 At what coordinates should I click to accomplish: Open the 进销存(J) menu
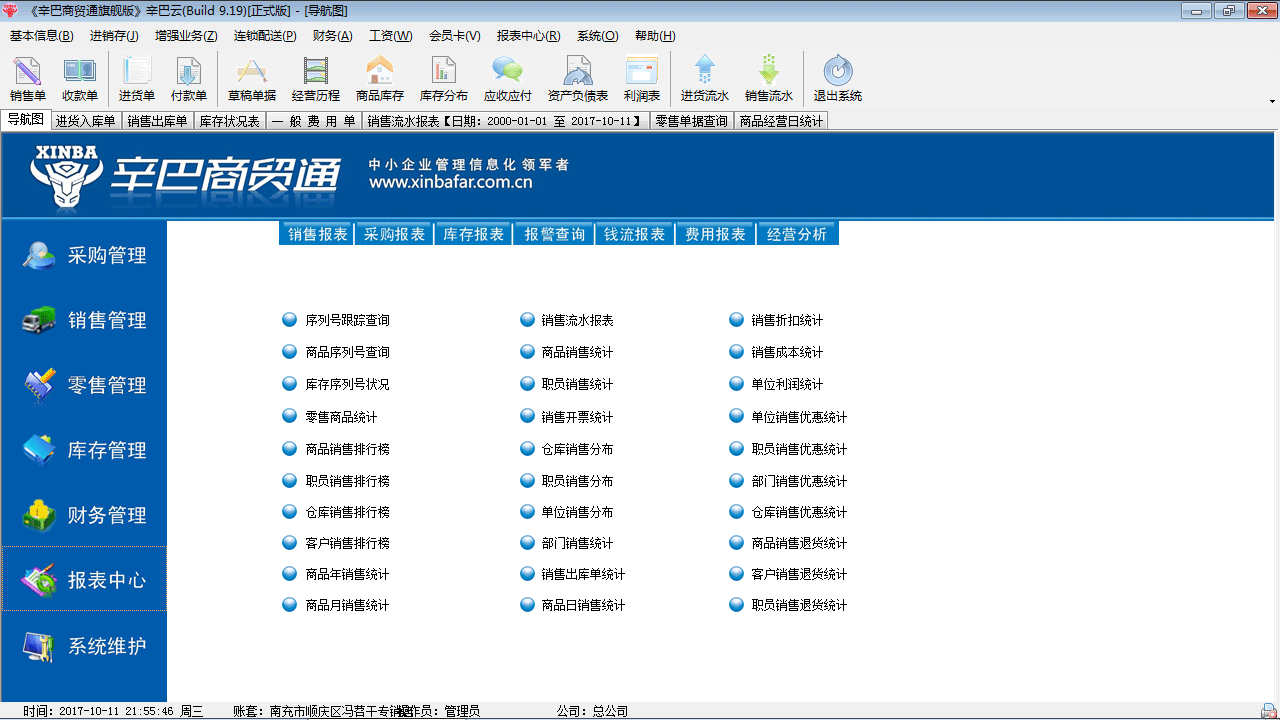(x=114, y=36)
